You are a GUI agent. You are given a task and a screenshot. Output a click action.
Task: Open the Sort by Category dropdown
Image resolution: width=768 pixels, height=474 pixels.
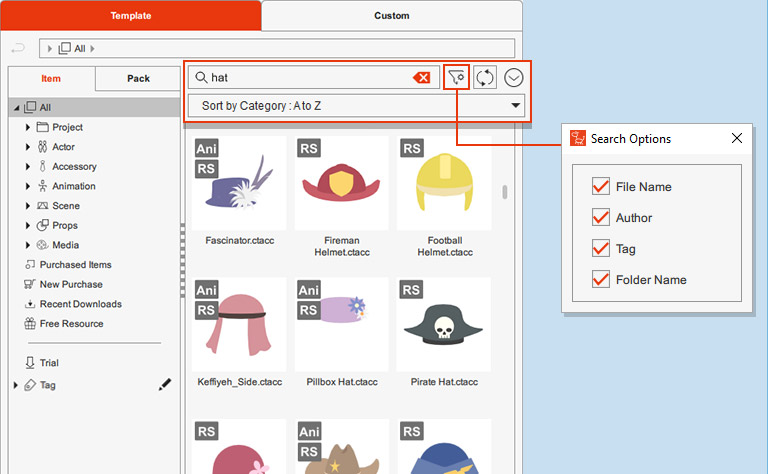356,105
